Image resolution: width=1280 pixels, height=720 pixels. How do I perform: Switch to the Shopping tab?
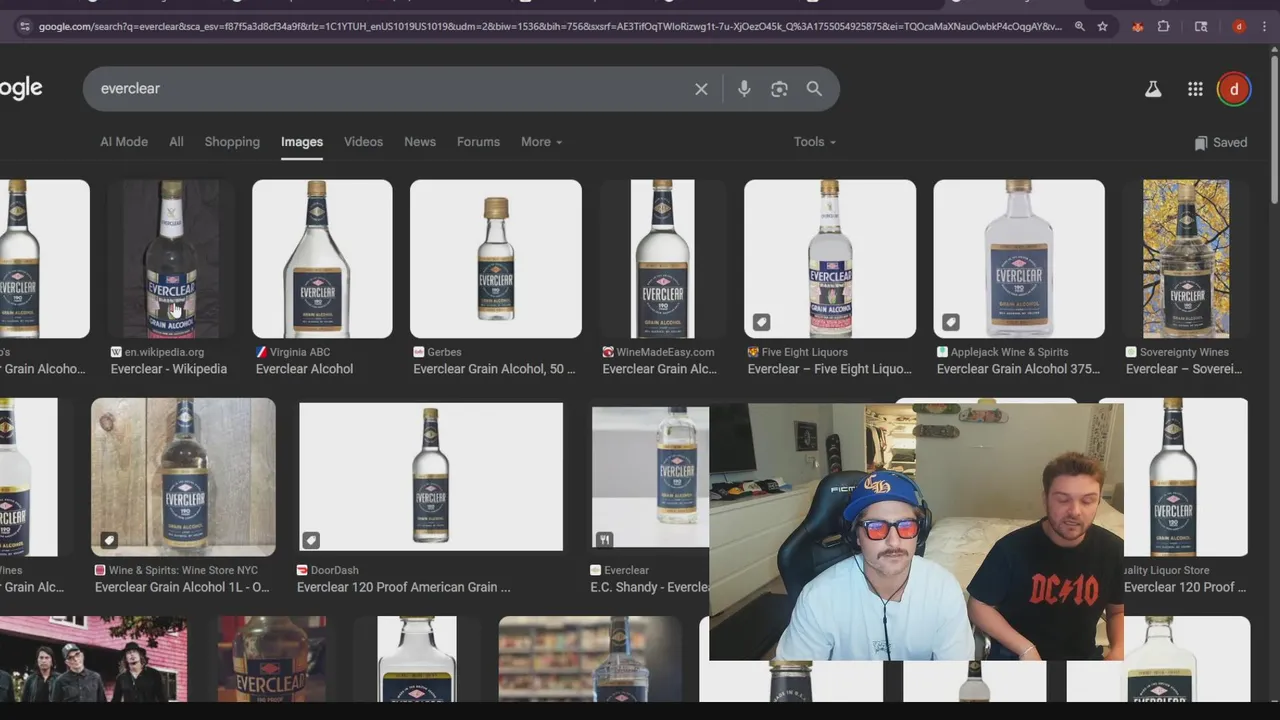(x=232, y=142)
